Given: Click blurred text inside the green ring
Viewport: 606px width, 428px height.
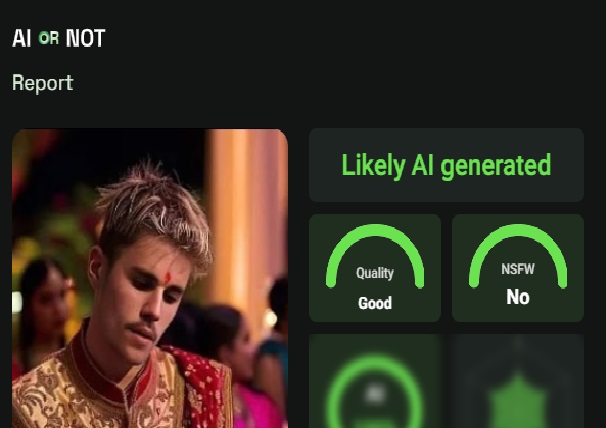Looking at the screenshot, I should pos(375,394).
